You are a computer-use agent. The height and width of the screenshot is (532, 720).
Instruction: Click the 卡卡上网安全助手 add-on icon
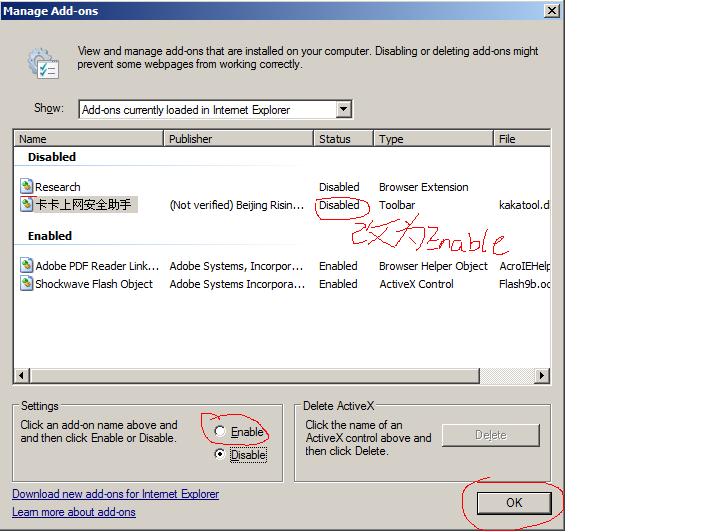click(x=26, y=204)
